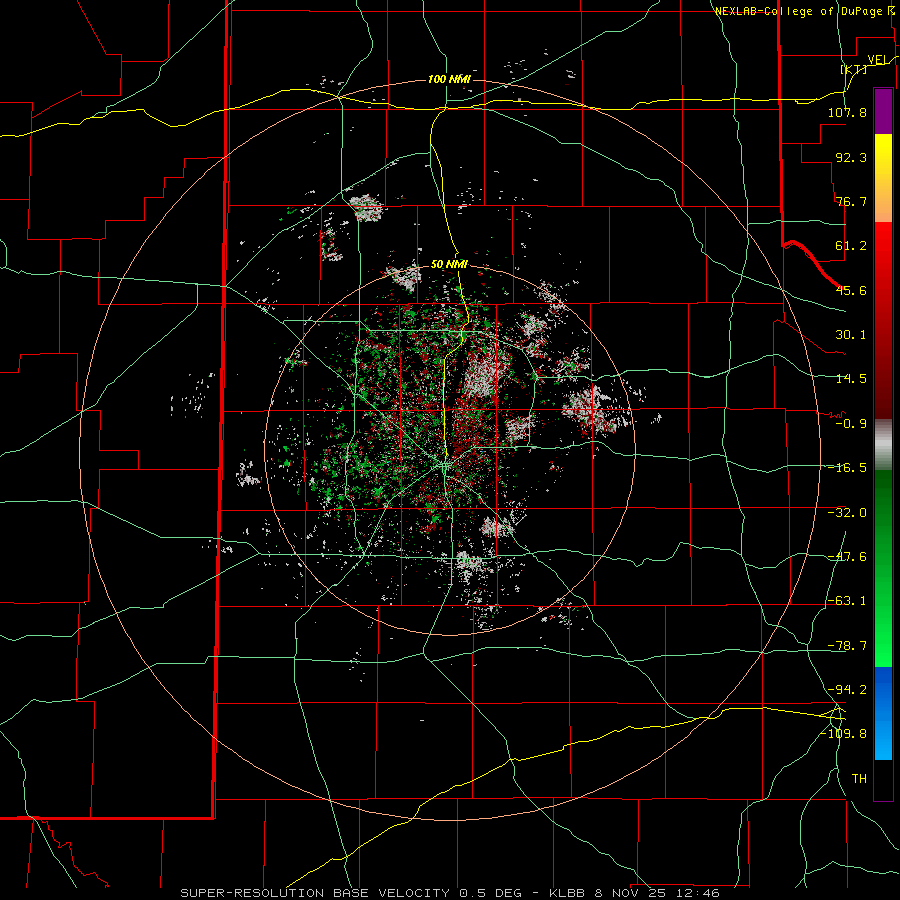Click the -32.0 value on velocity scale
This screenshot has width=900, height=900.
[847, 513]
